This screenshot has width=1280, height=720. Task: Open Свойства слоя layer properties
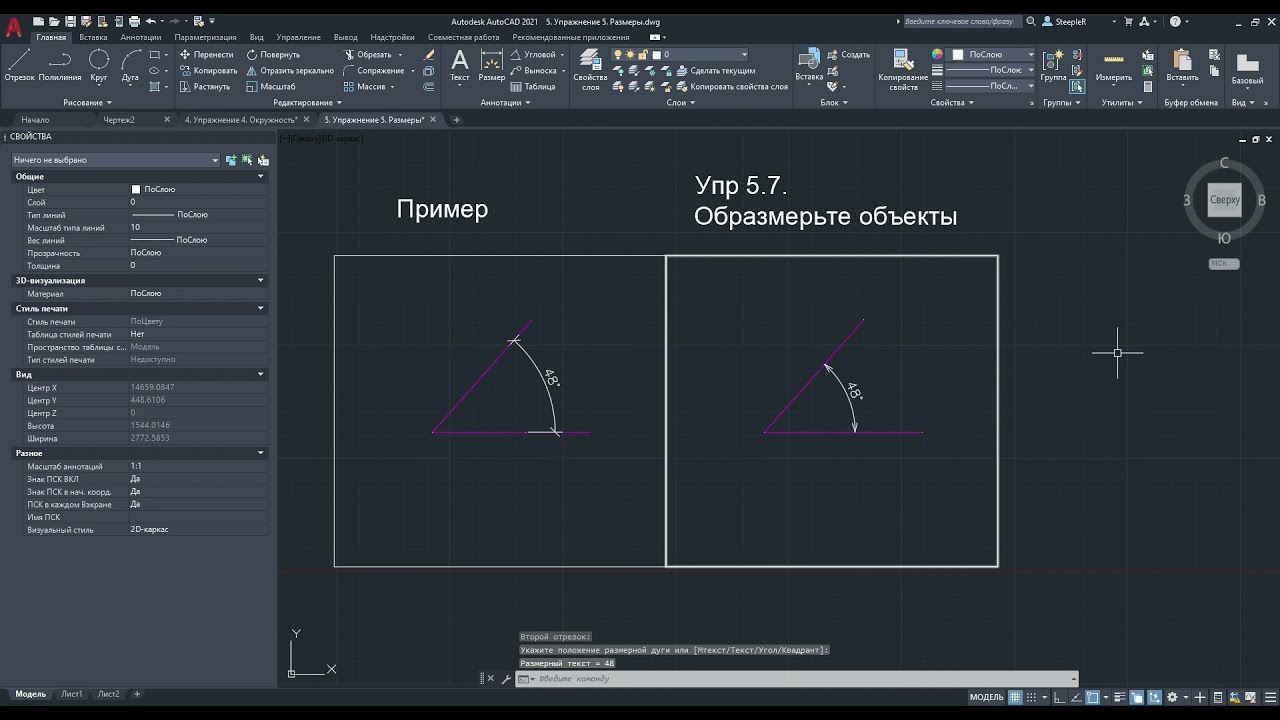click(x=590, y=70)
